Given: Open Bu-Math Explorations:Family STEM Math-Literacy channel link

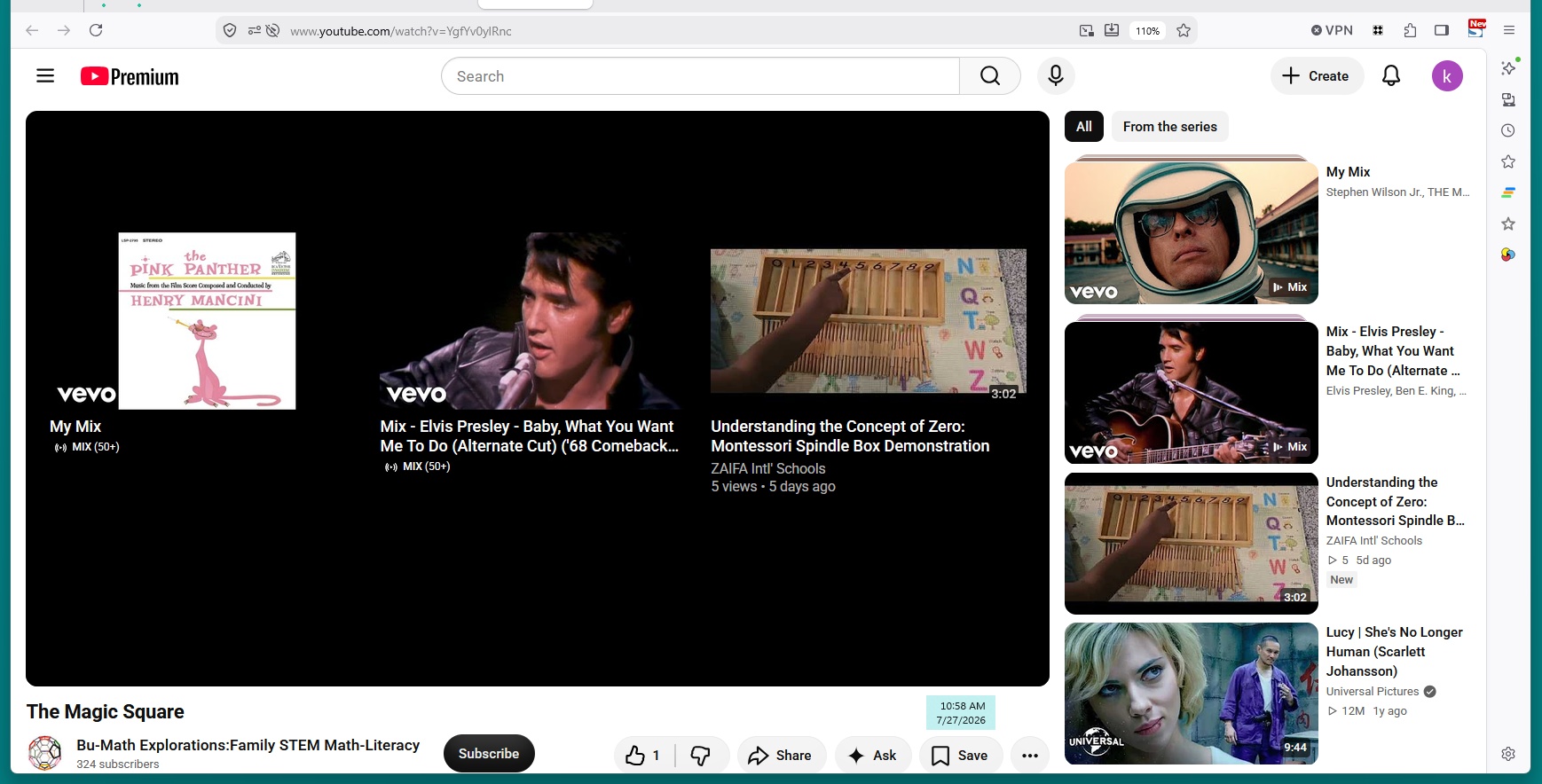Looking at the screenshot, I should pos(248,745).
